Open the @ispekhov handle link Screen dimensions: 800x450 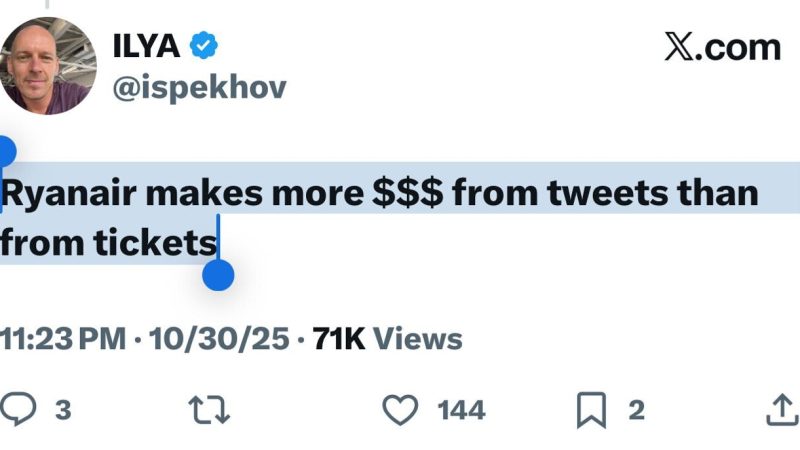pos(199,87)
